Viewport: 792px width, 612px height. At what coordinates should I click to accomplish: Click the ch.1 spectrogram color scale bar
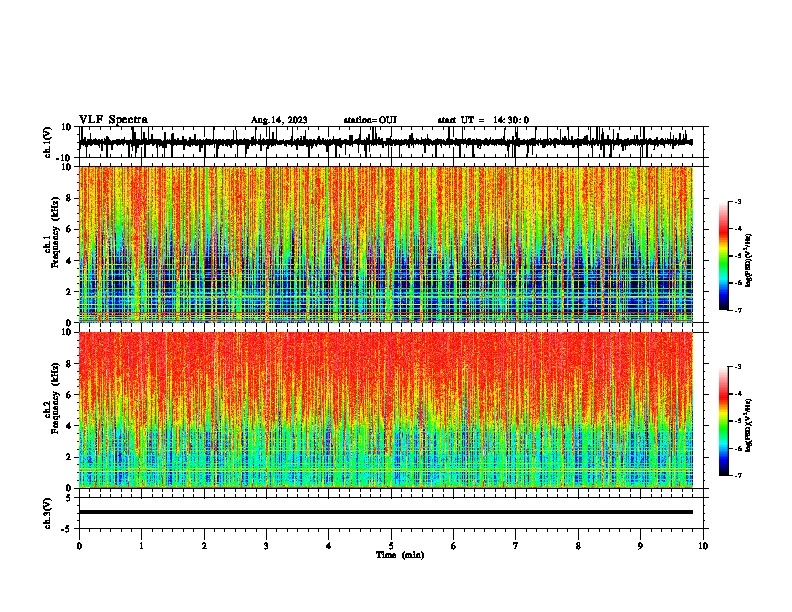724,256
